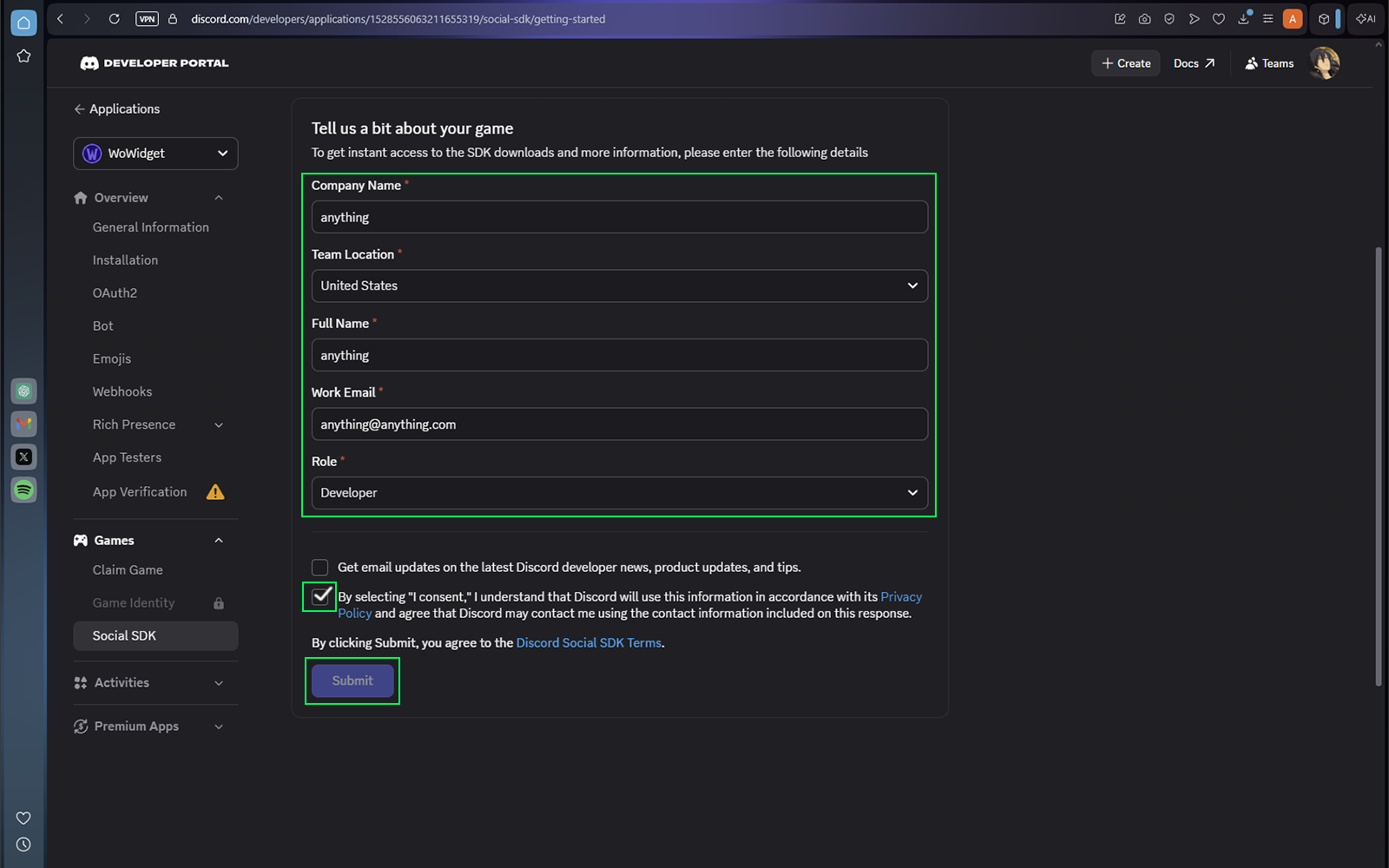Submit the game details form
This screenshot has width=1389, height=868.
click(x=352, y=681)
